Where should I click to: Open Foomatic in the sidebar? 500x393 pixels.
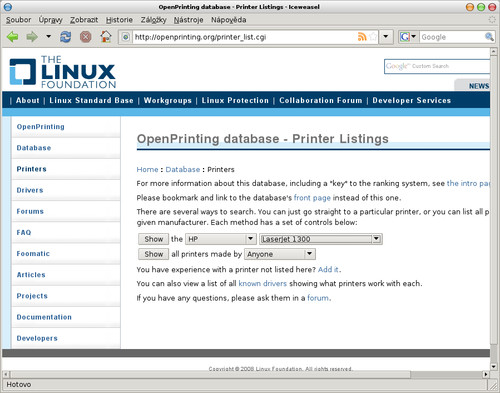[33, 254]
